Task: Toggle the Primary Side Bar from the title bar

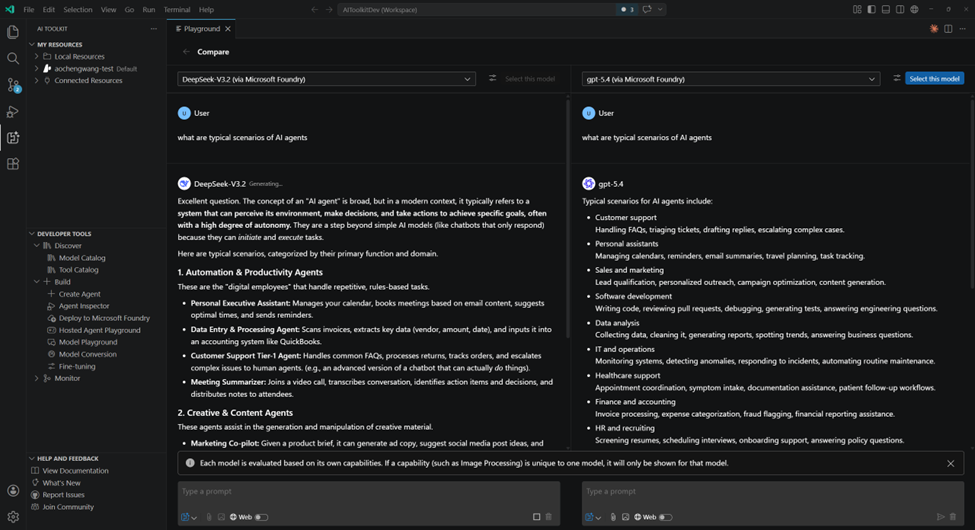Action: (871, 9)
